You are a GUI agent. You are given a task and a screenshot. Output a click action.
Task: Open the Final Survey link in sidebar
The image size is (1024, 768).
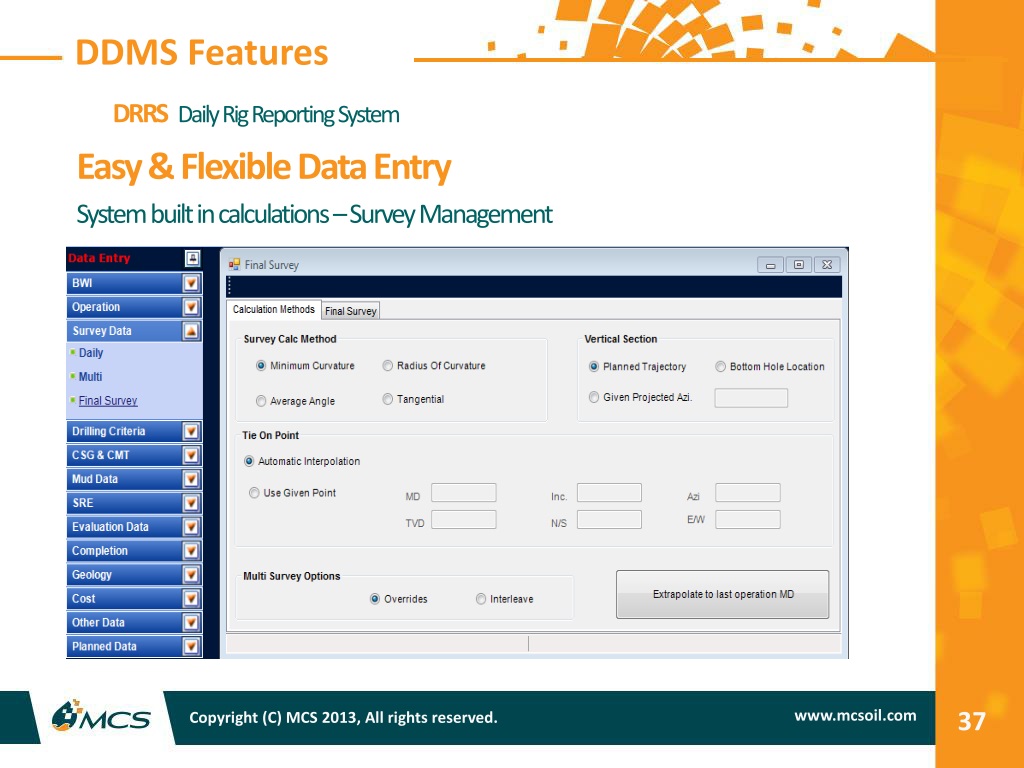[x=108, y=401]
